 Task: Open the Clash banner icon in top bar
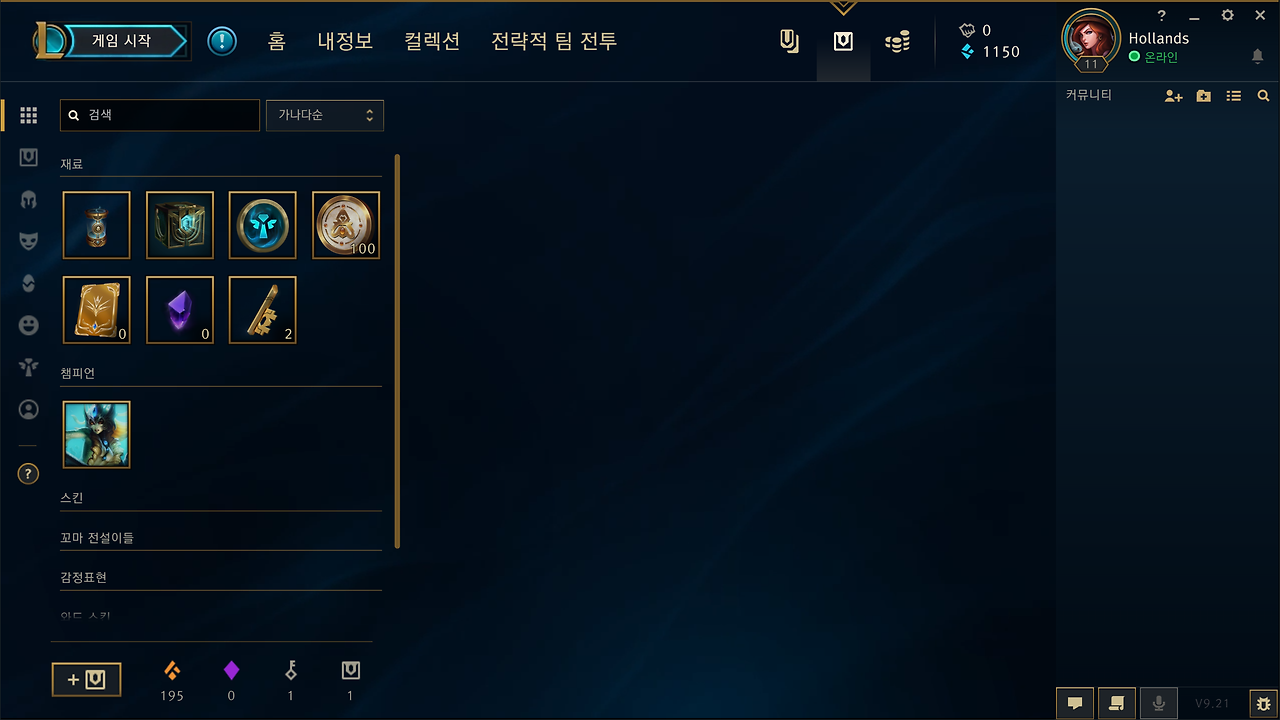[x=789, y=42]
